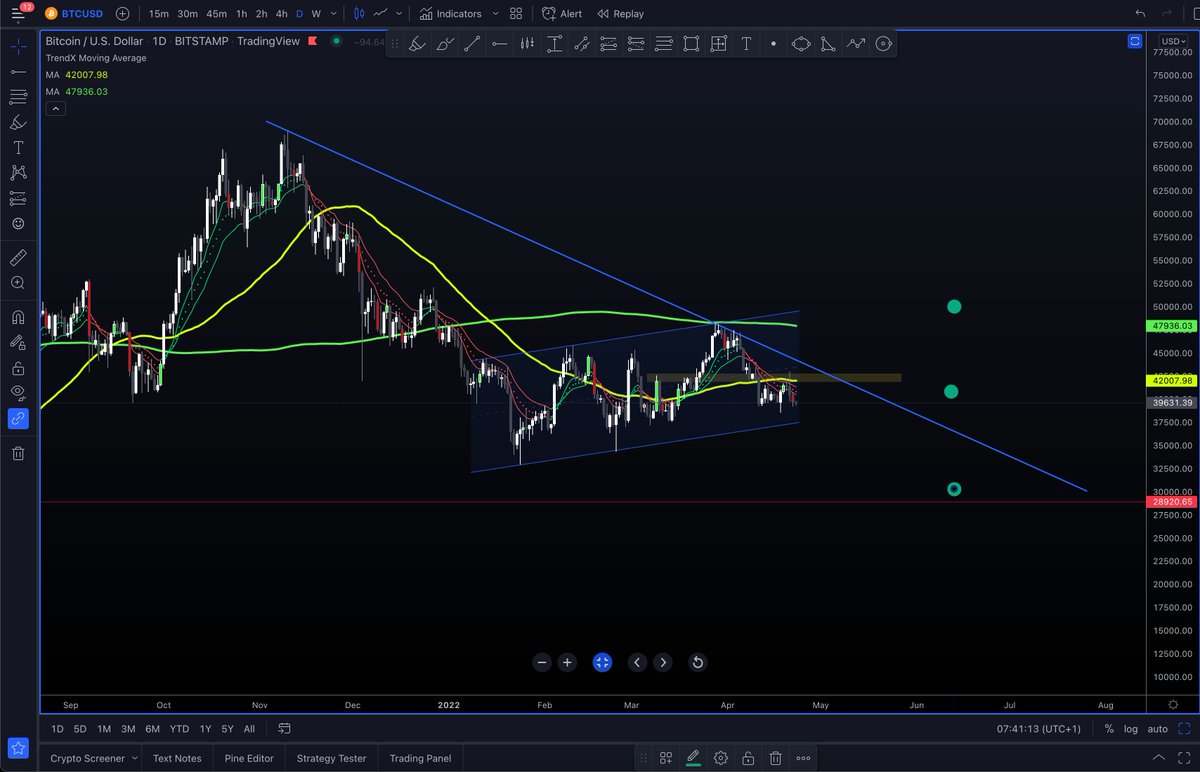1200x772 pixels.
Task: Select the Text tool in left sidebar
Action: tap(18, 147)
